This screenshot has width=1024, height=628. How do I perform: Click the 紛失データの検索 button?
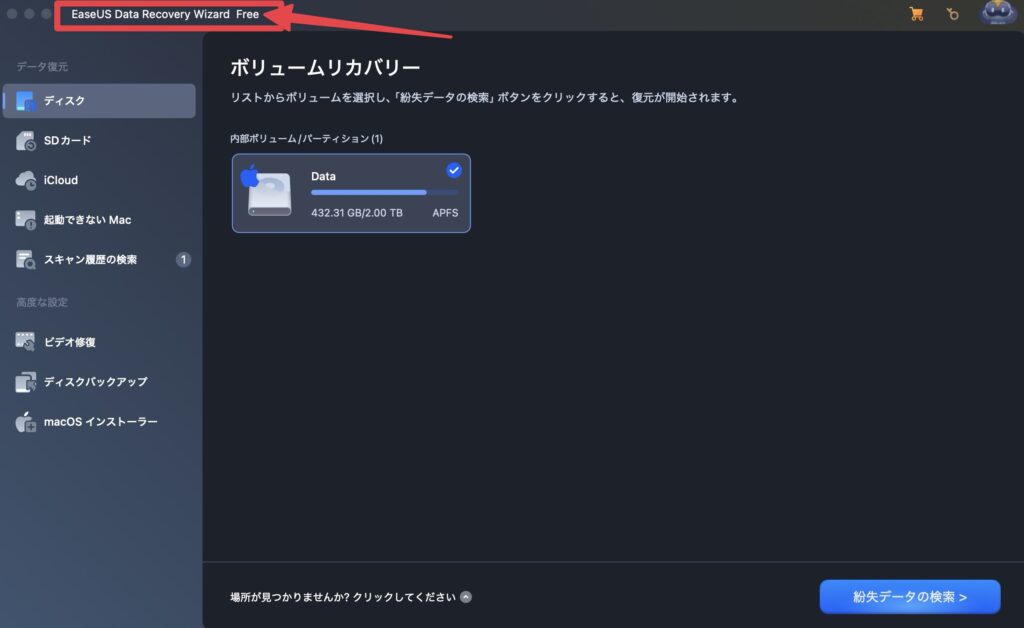(x=909, y=597)
